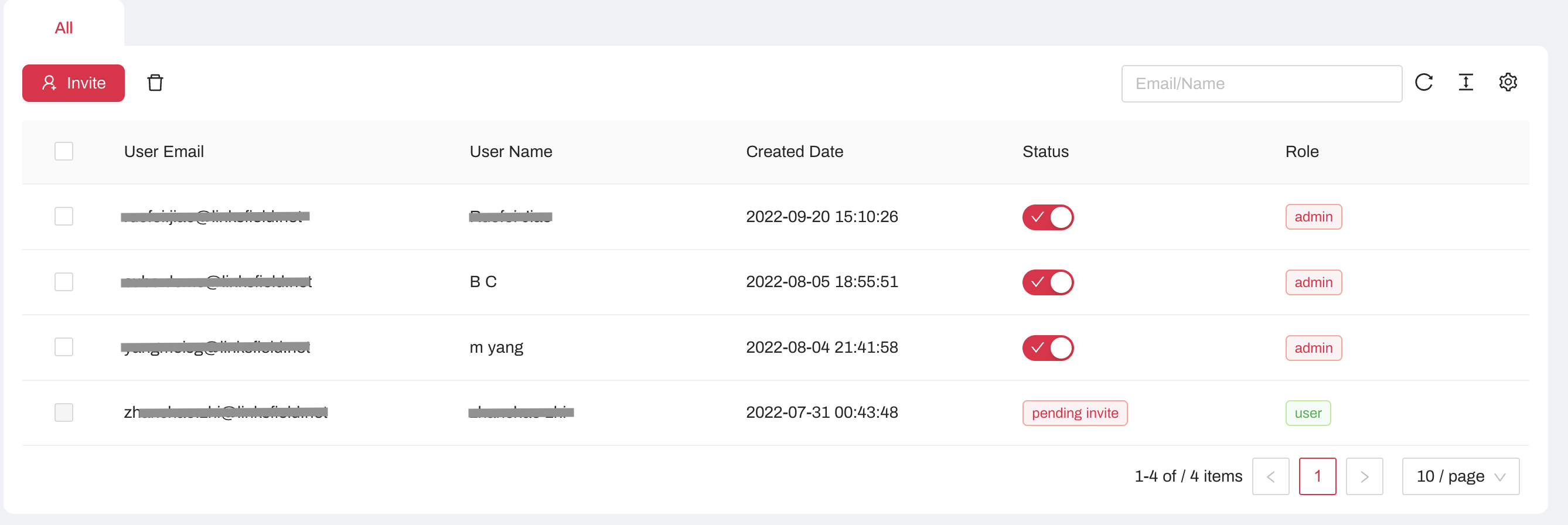Click the refresh table icon
Screen dimensions: 1568x525
(x=1424, y=82)
